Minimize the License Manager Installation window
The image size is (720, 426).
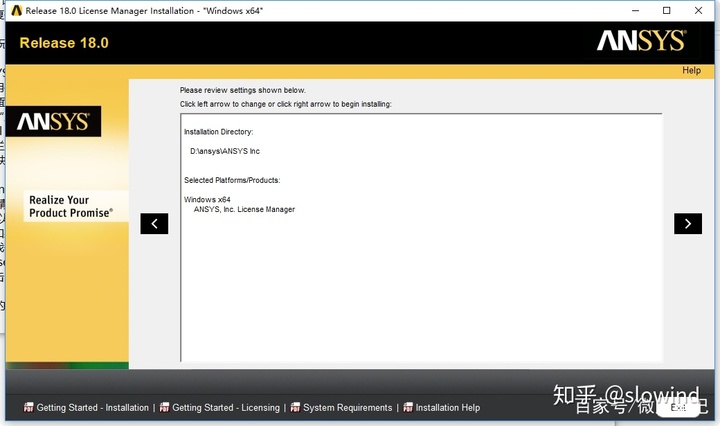point(636,11)
